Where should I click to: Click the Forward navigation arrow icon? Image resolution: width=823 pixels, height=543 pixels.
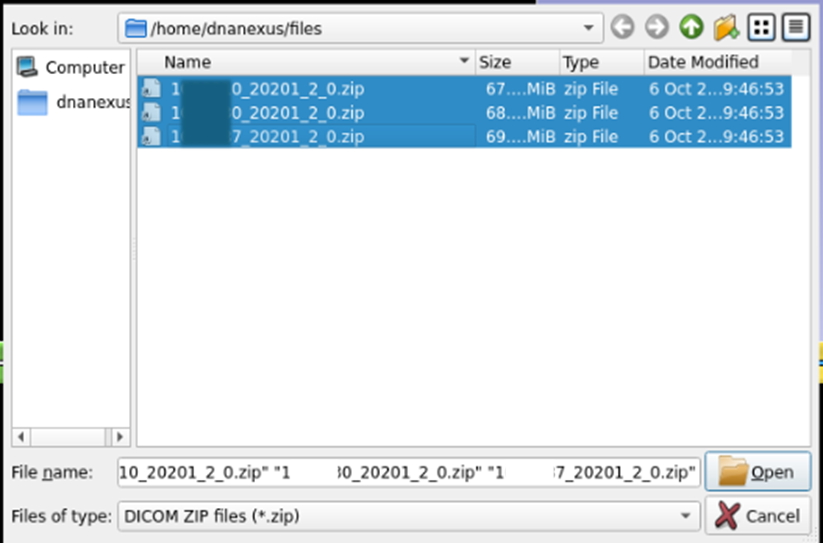[x=656, y=28]
